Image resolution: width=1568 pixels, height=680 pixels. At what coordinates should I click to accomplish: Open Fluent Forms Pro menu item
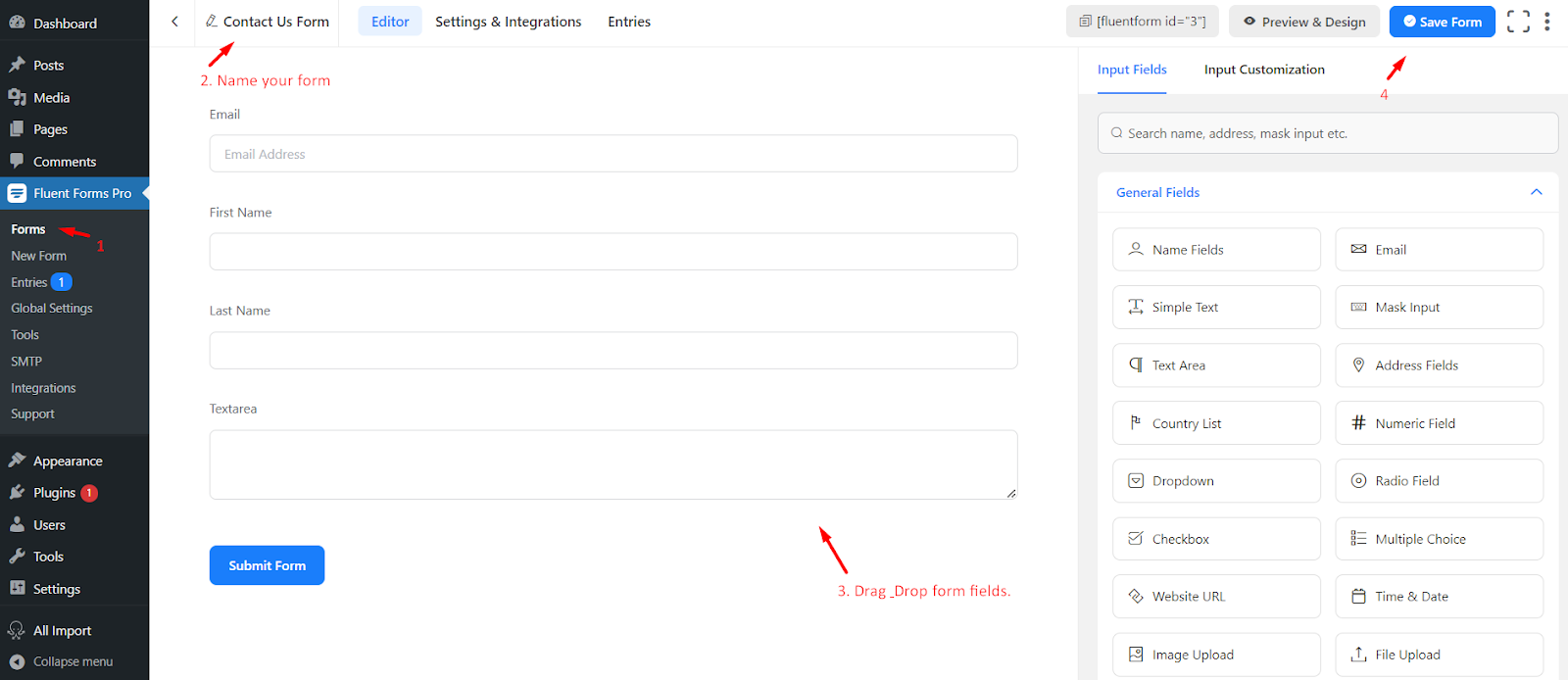point(74,193)
